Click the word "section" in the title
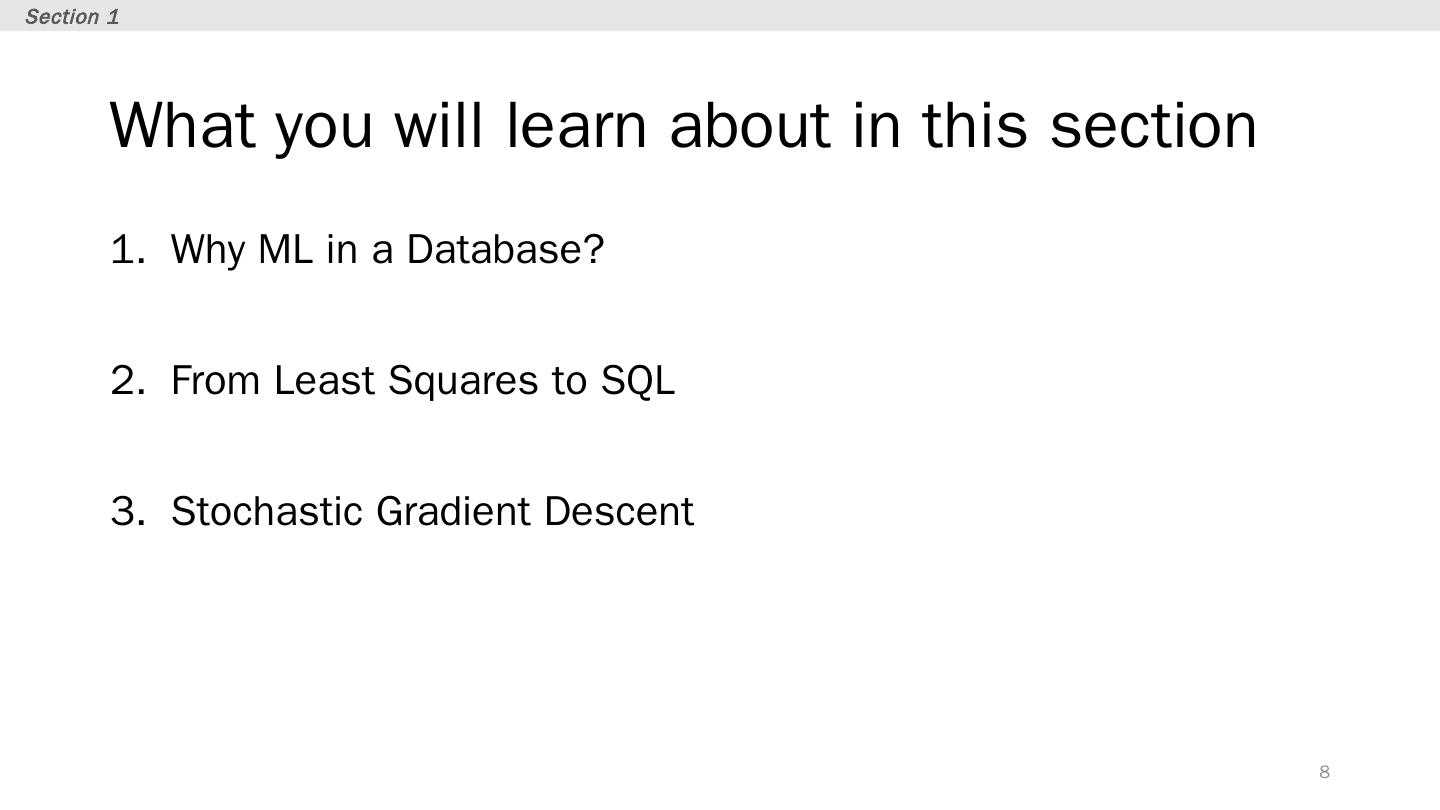This screenshot has width=1440, height=810. click(1152, 126)
